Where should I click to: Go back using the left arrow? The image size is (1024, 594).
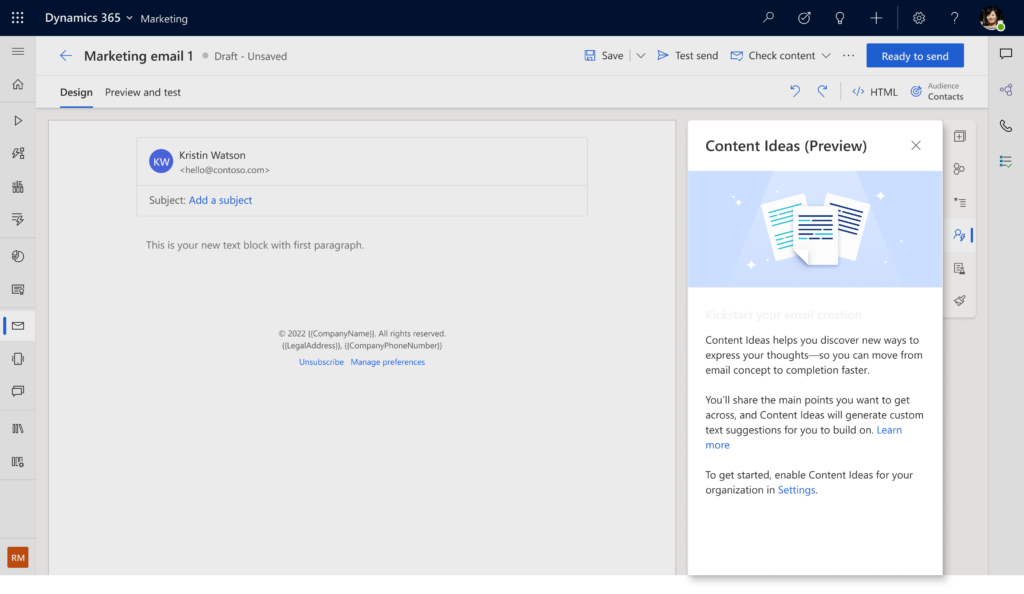click(x=66, y=56)
